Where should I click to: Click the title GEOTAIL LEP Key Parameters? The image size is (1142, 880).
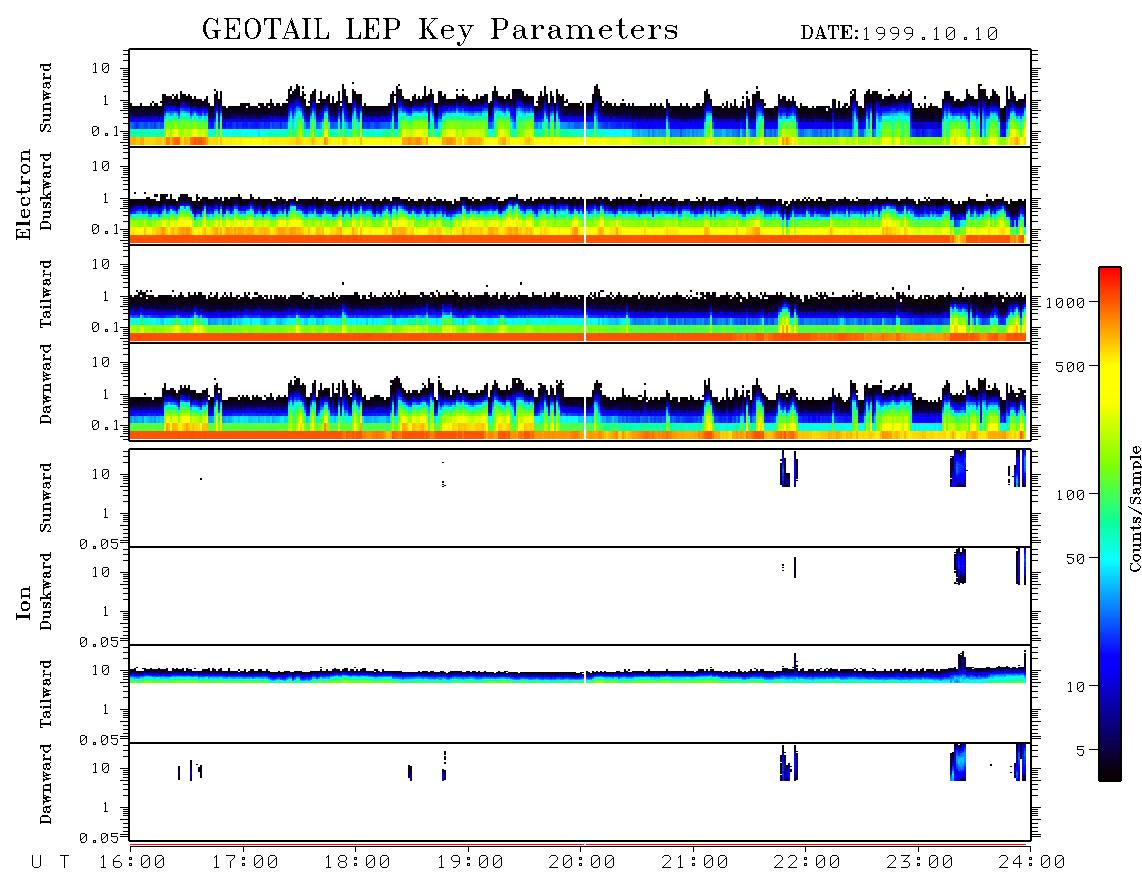[x=440, y=30]
